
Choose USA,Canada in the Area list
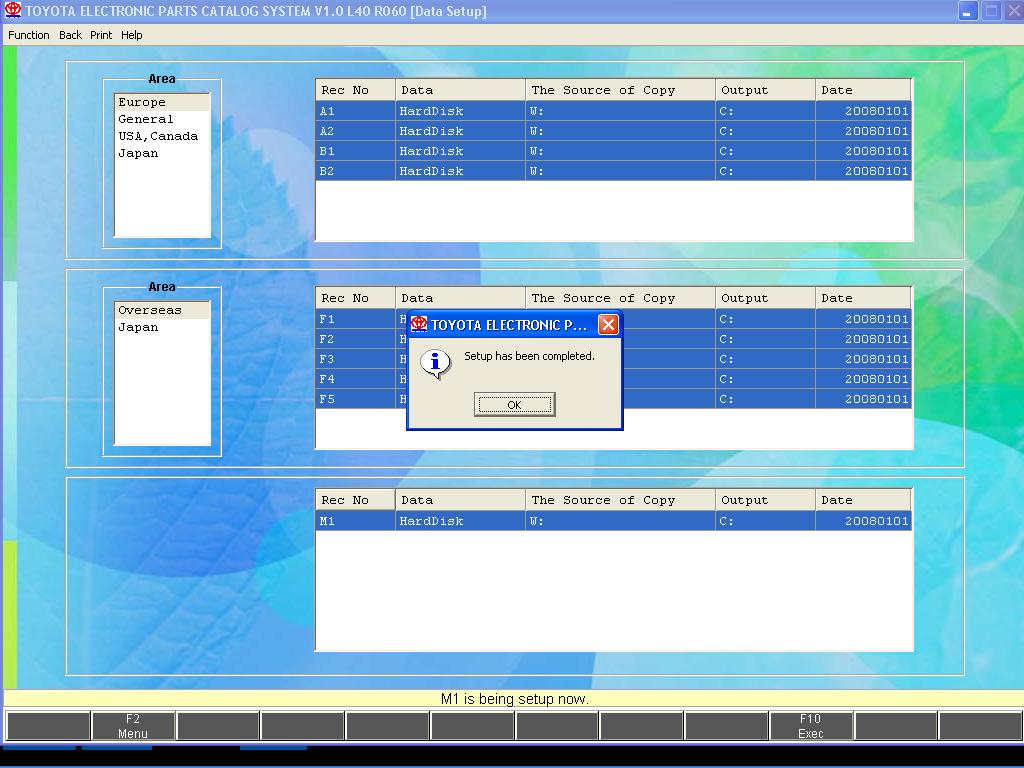tap(158, 136)
